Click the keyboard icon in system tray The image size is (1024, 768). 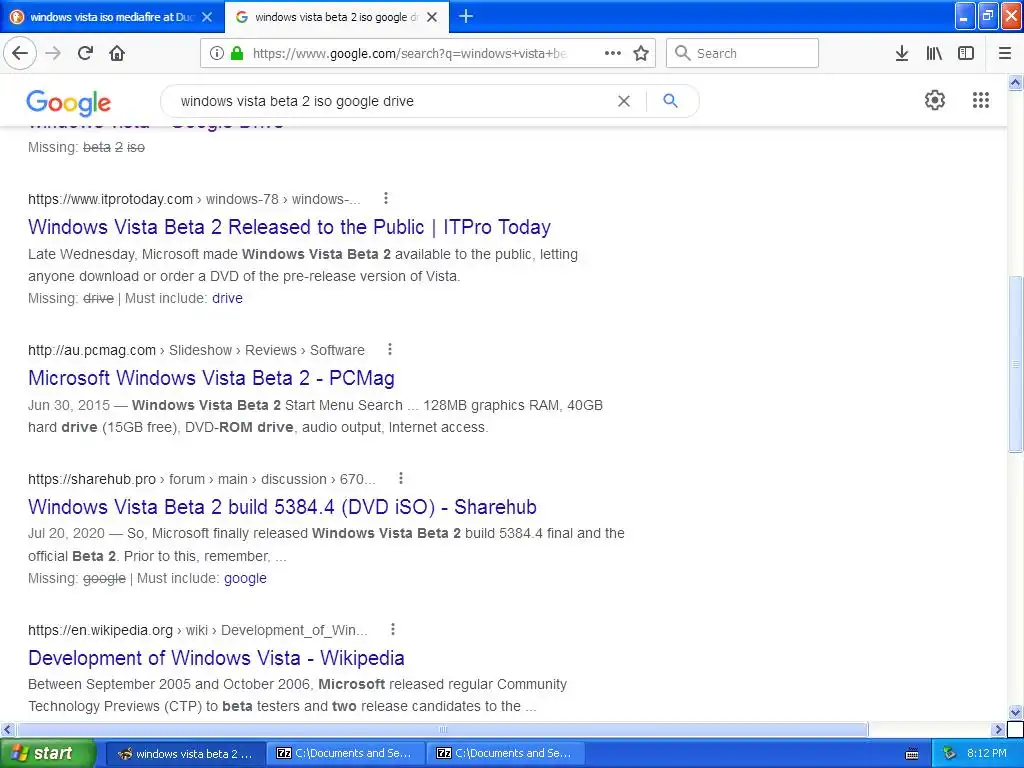pos(912,754)
